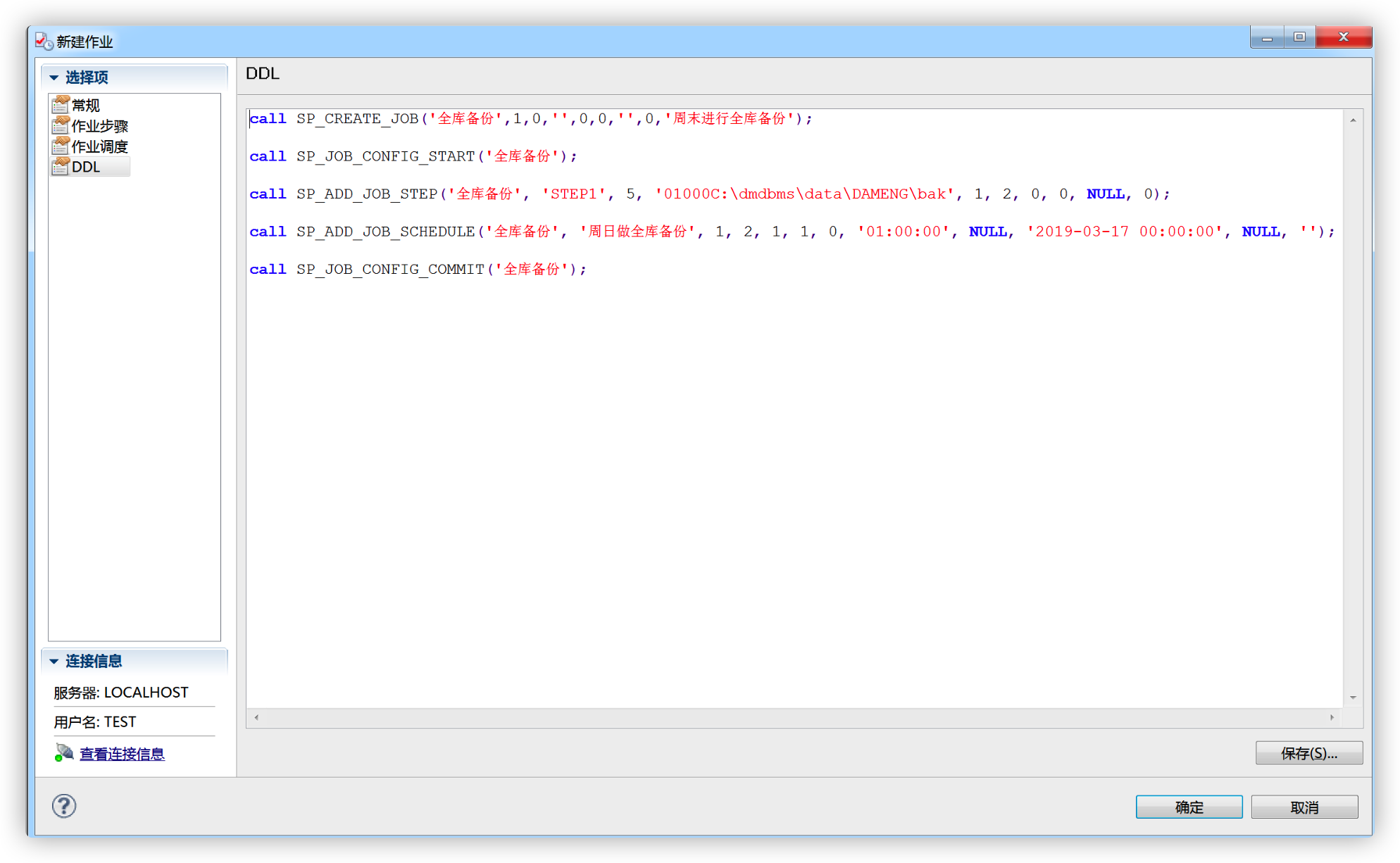The image size is (1400, 863).
Task: Click the 常规 page icon
Action: click(x=61, y=105)
